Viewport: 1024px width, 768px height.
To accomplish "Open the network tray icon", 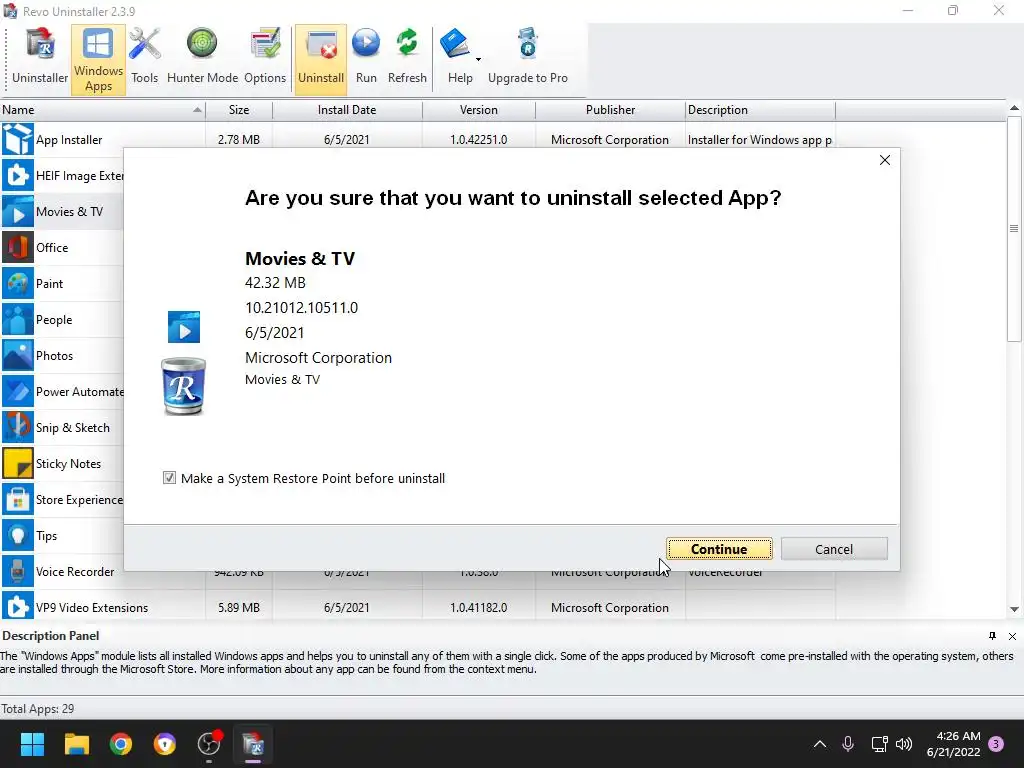I will click(879, 744).
